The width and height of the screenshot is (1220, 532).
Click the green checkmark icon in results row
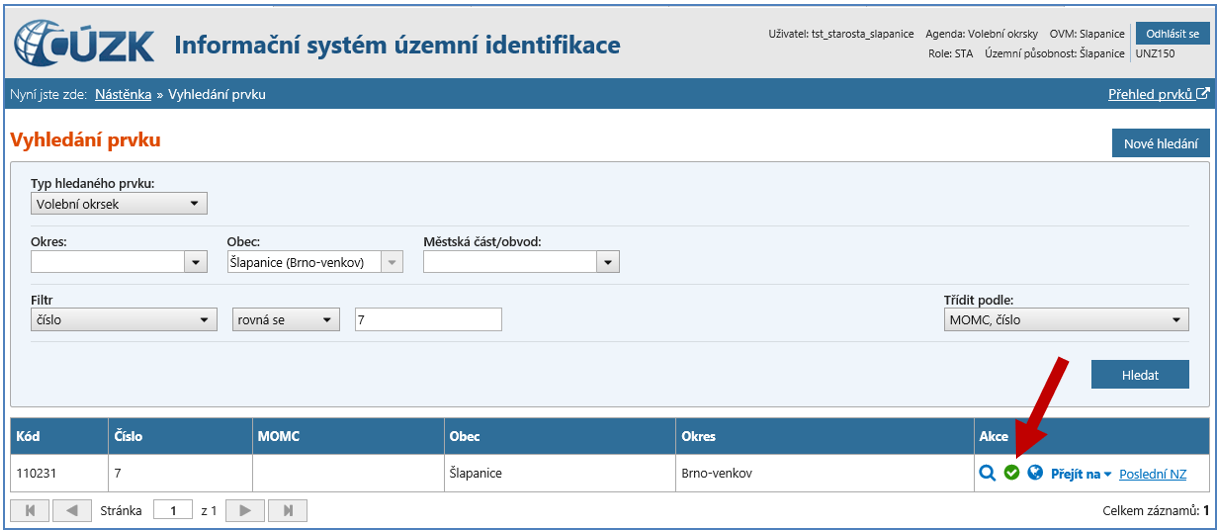(x=1011, y=473)
